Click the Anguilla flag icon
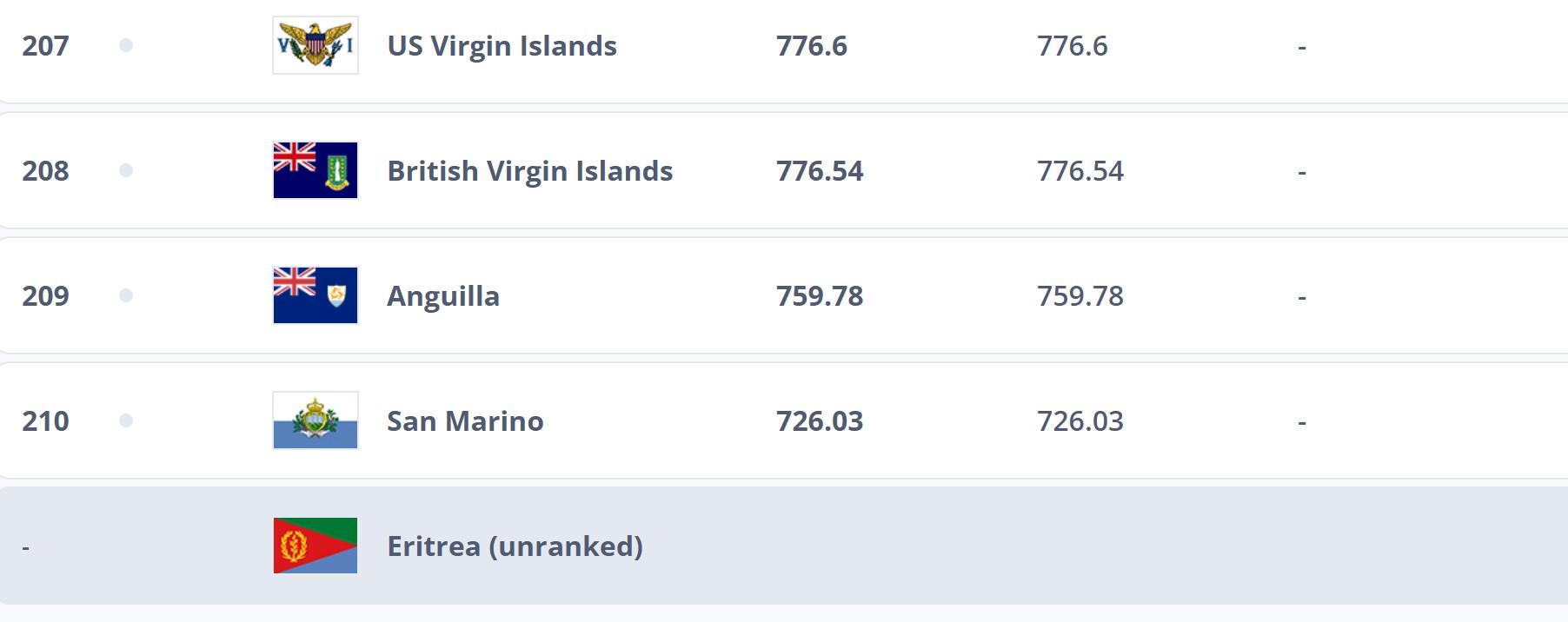Screen dimensions: 1568x622 coord(315,295)
